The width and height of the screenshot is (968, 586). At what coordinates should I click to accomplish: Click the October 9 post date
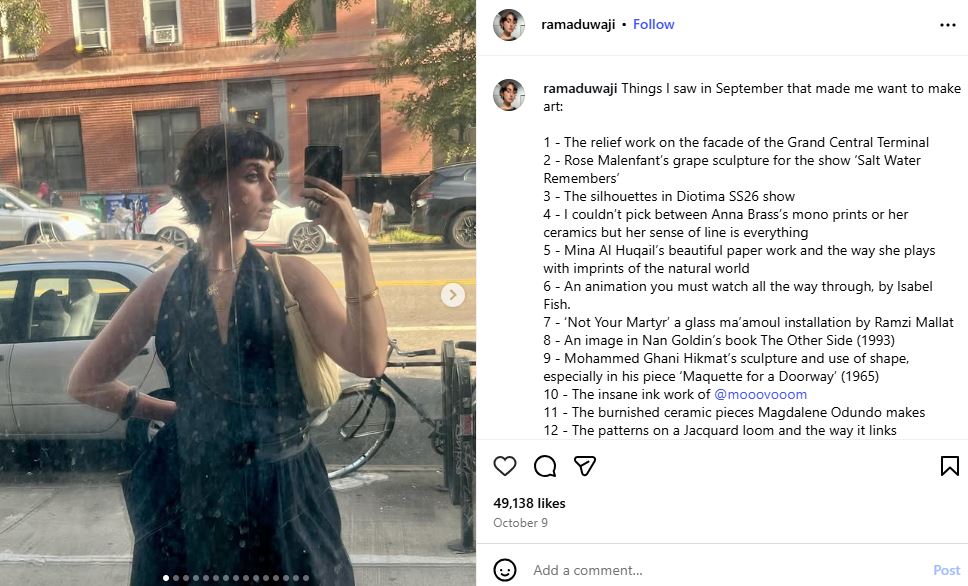(518, 523)
